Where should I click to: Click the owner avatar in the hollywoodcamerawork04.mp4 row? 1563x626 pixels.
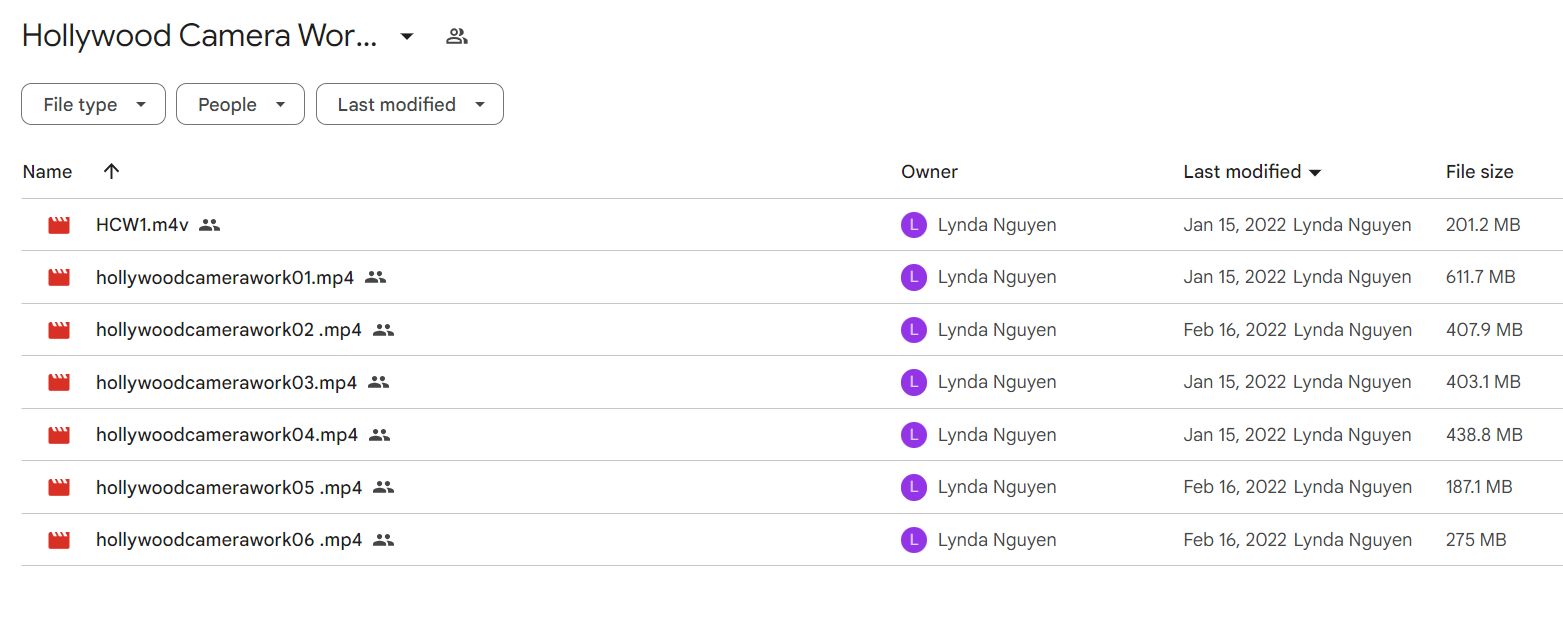click(914, 435)
